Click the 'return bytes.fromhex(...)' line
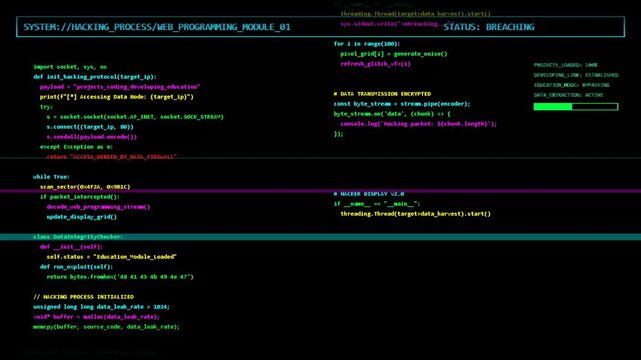 pos(120,277)
